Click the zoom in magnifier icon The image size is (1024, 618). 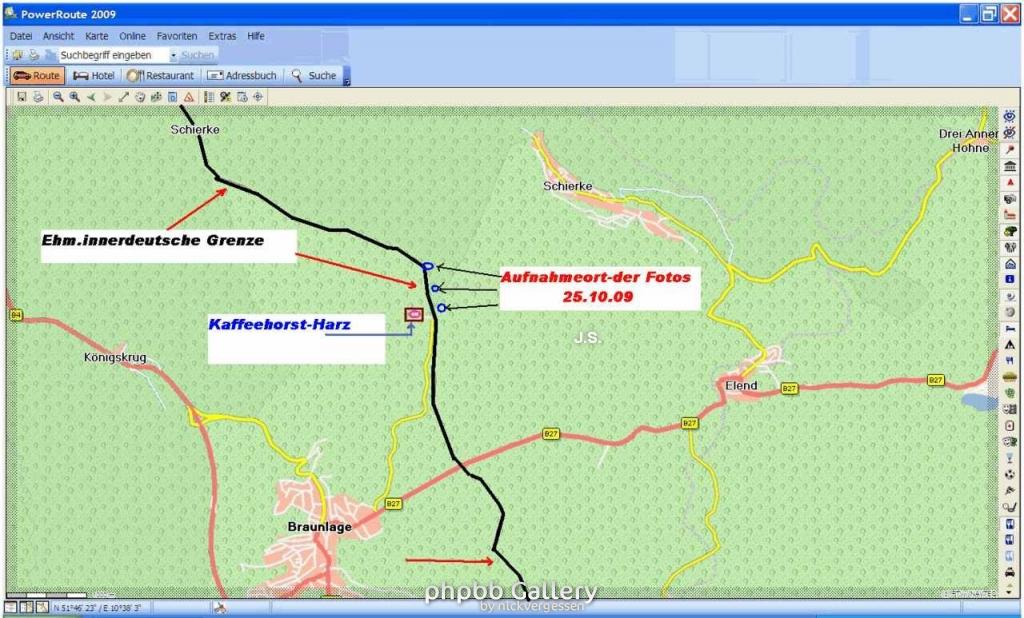point(74,97)
